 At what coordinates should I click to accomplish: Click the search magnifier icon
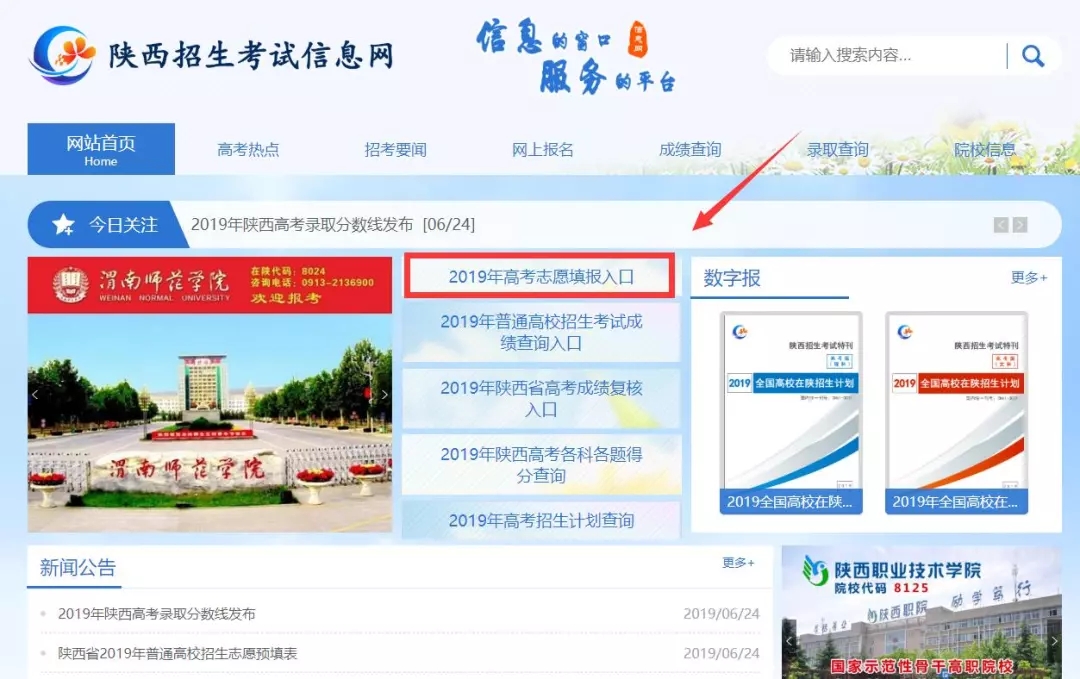[1032, 56]
